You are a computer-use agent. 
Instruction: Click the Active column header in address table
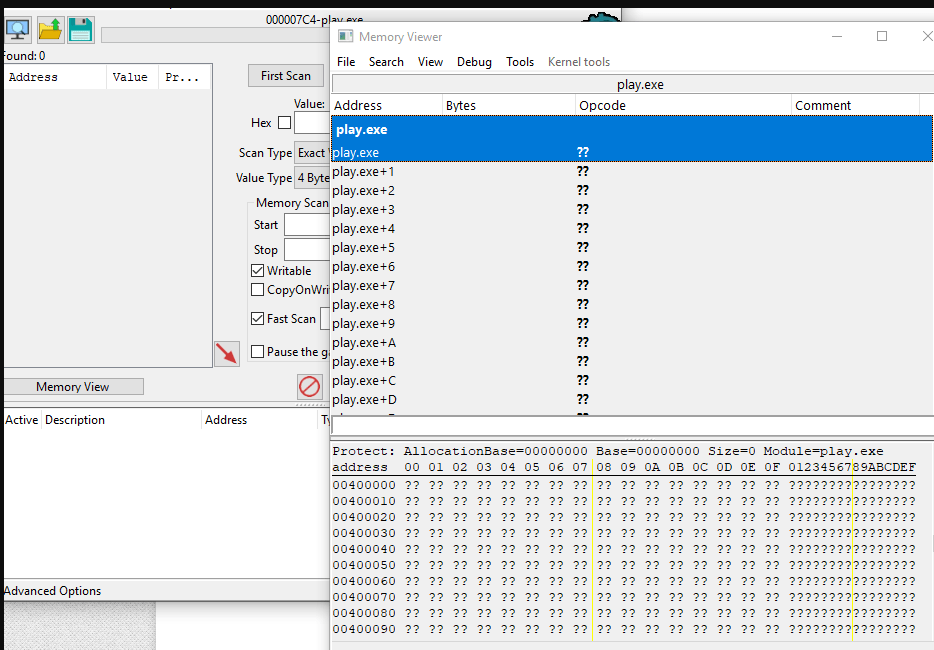coord(22,420)
